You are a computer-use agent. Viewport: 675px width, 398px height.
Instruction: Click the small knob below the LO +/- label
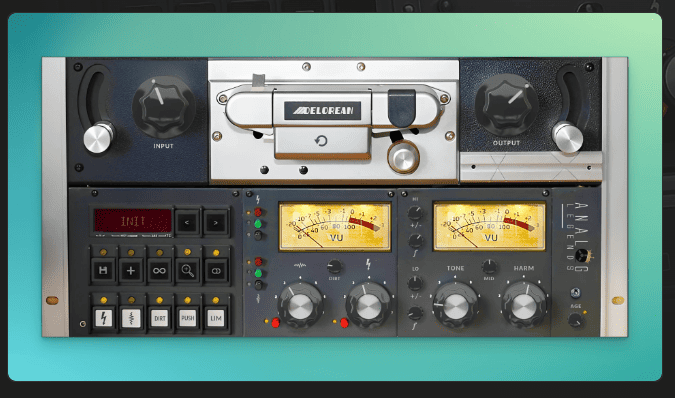[x=415, y=313]
